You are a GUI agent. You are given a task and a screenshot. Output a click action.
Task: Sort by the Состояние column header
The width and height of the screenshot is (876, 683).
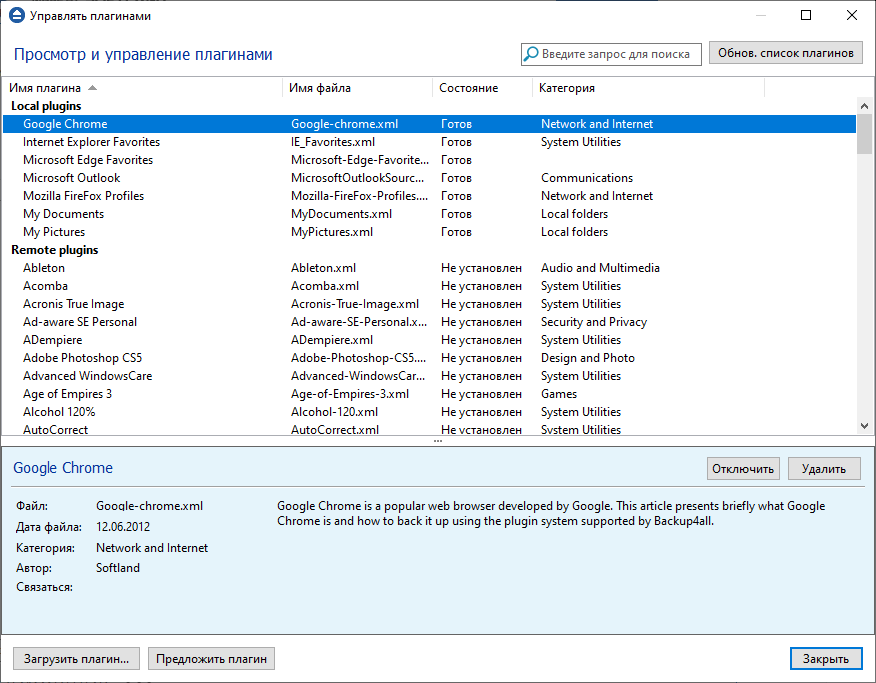point(469,88)
